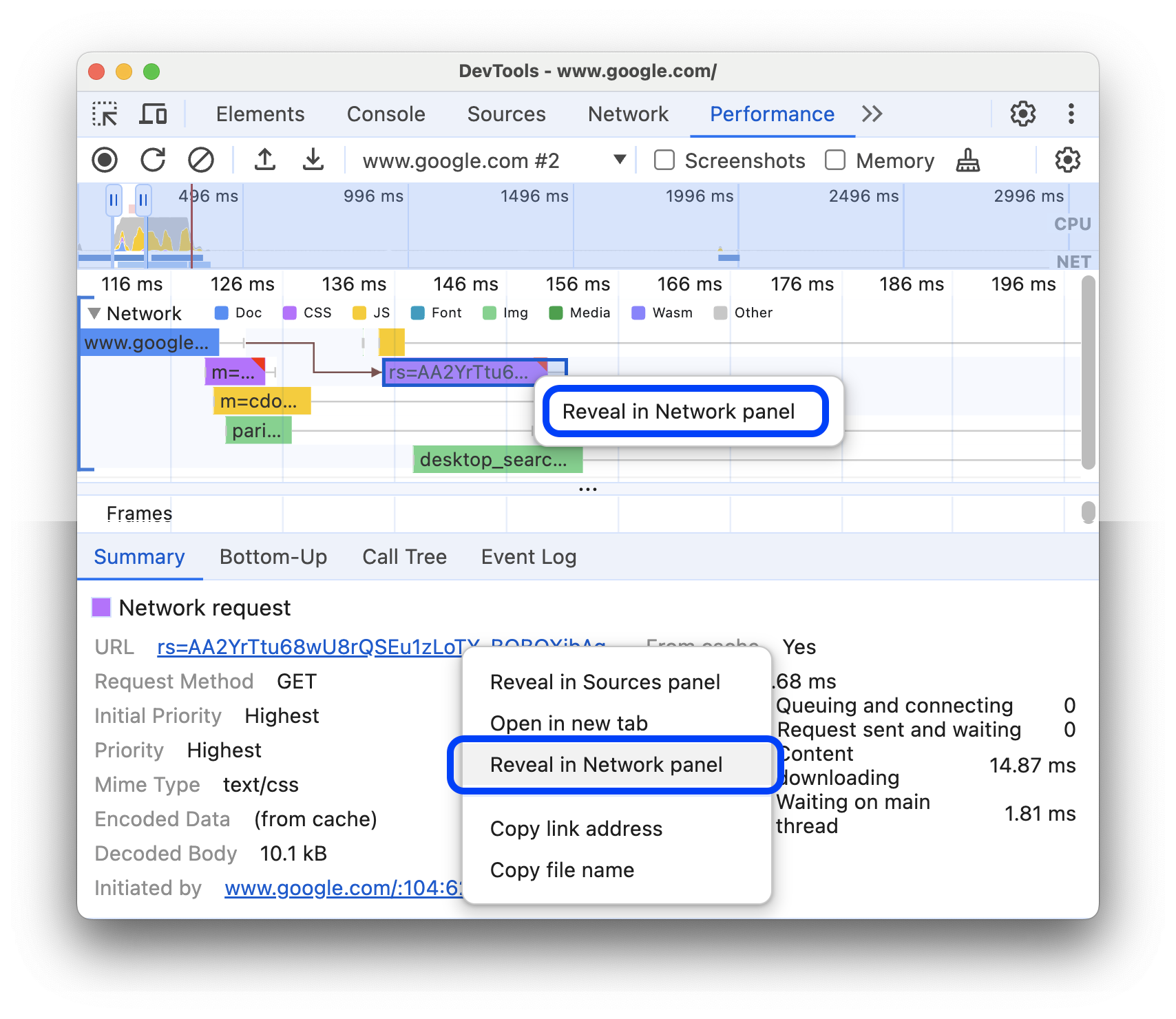Load a profile using the upload icon
This screenshot has height=1019, width=1176.
coord(265,160)
